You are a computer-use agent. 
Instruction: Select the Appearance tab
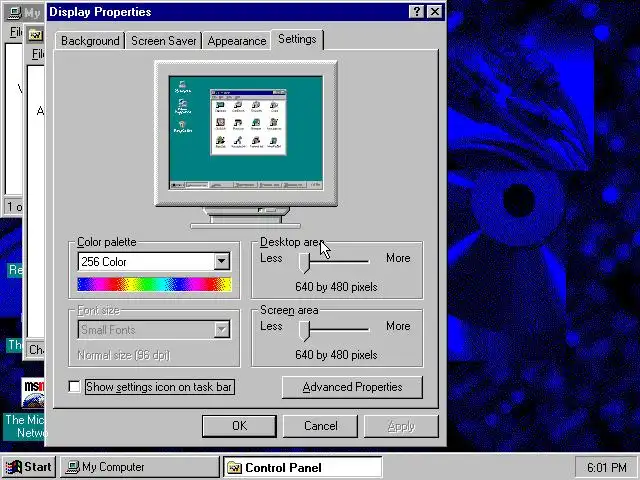point(237,41)
